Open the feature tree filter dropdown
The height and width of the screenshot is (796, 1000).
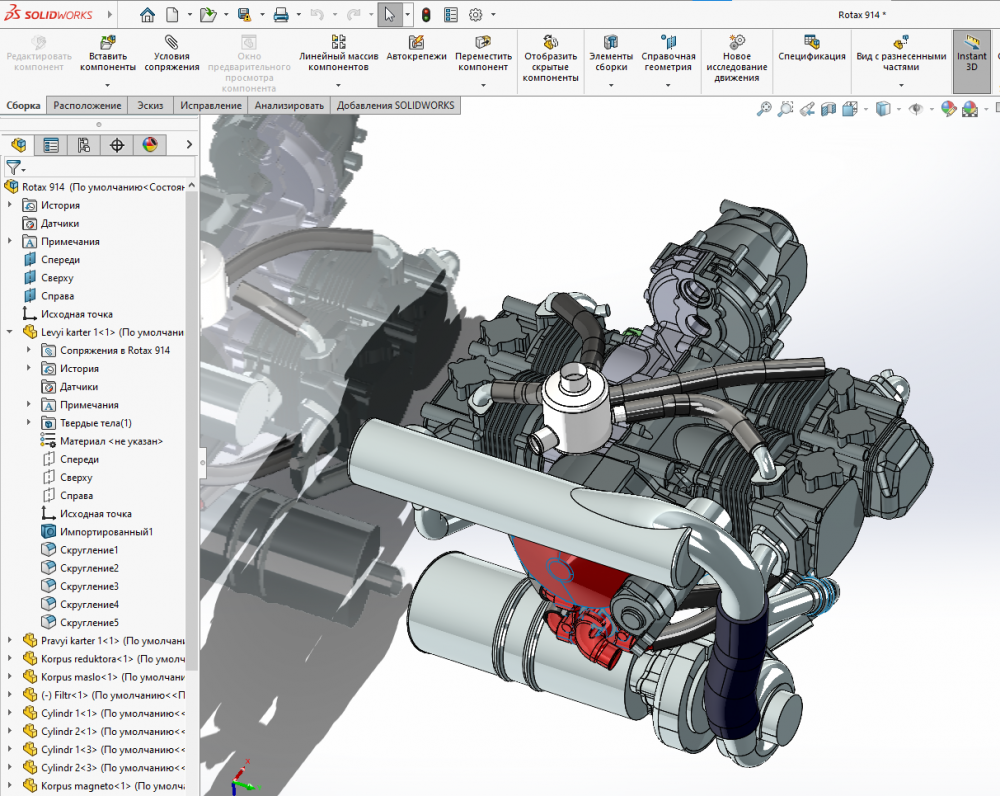point(15,167)
